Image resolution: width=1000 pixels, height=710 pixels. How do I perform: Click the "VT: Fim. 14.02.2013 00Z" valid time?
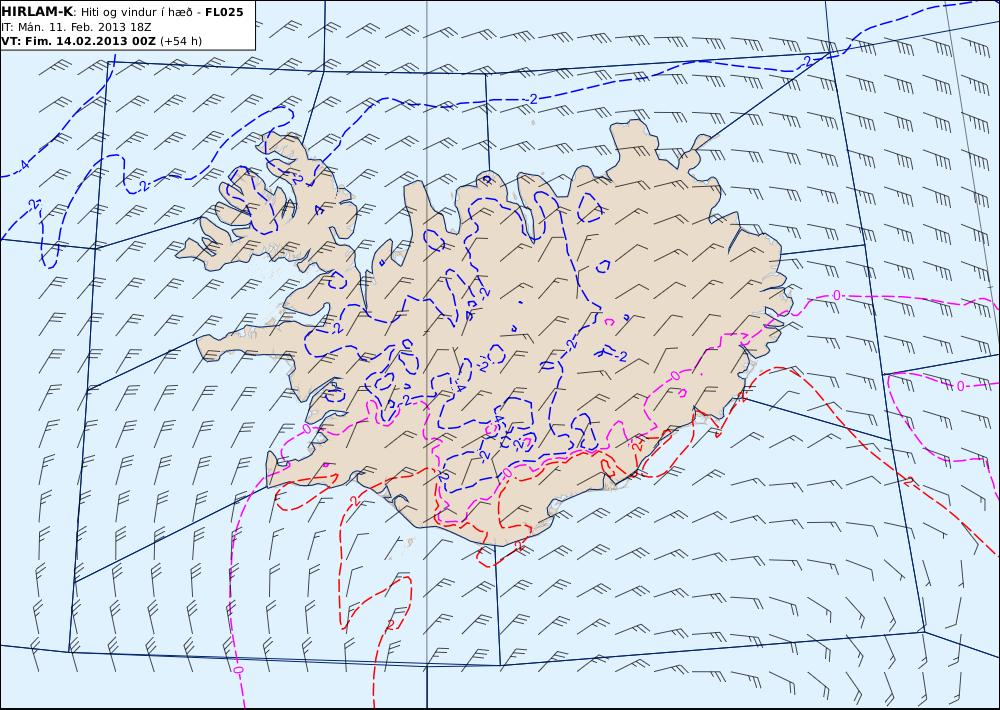(78, 41)
